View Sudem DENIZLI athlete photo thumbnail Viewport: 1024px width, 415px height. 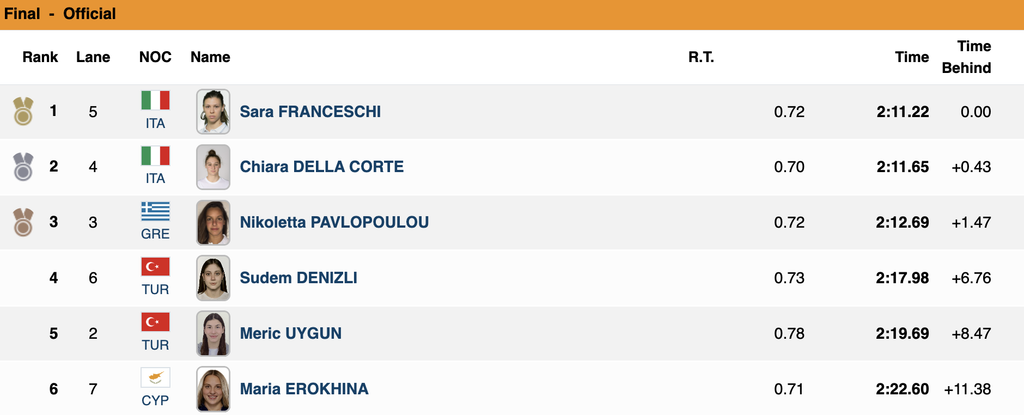(213, 278)
